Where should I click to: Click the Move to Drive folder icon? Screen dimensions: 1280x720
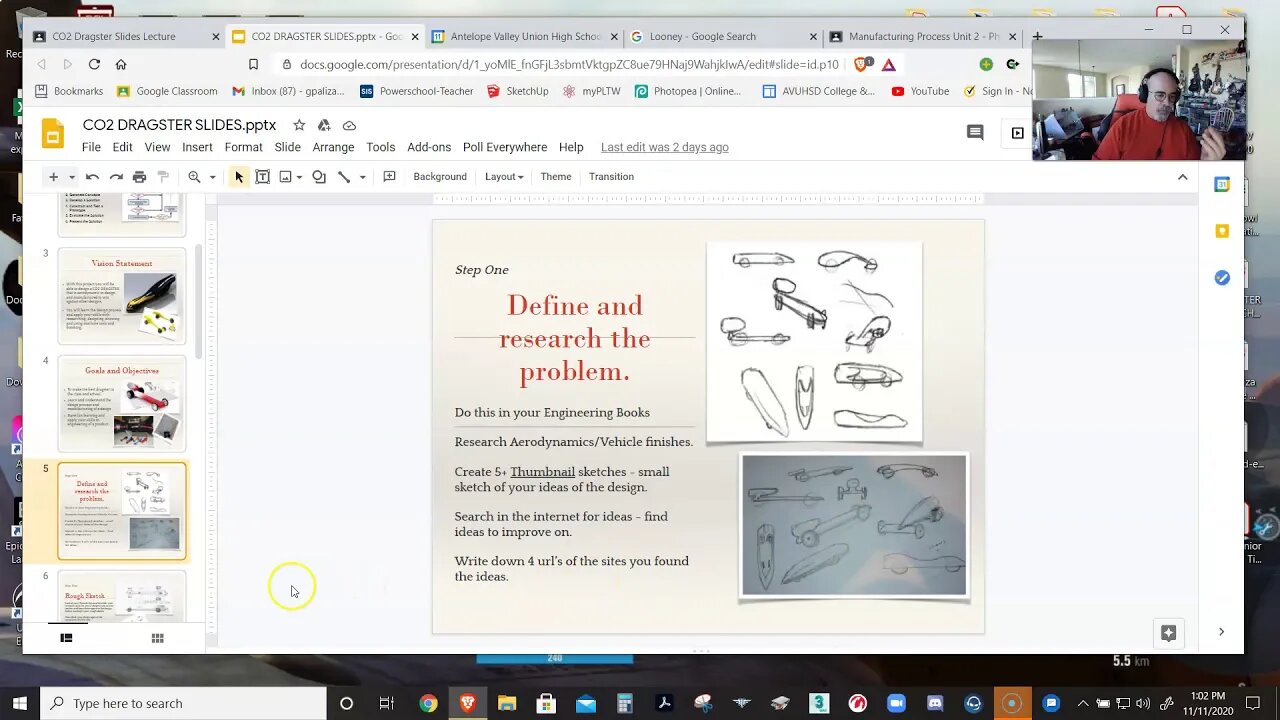324,125
